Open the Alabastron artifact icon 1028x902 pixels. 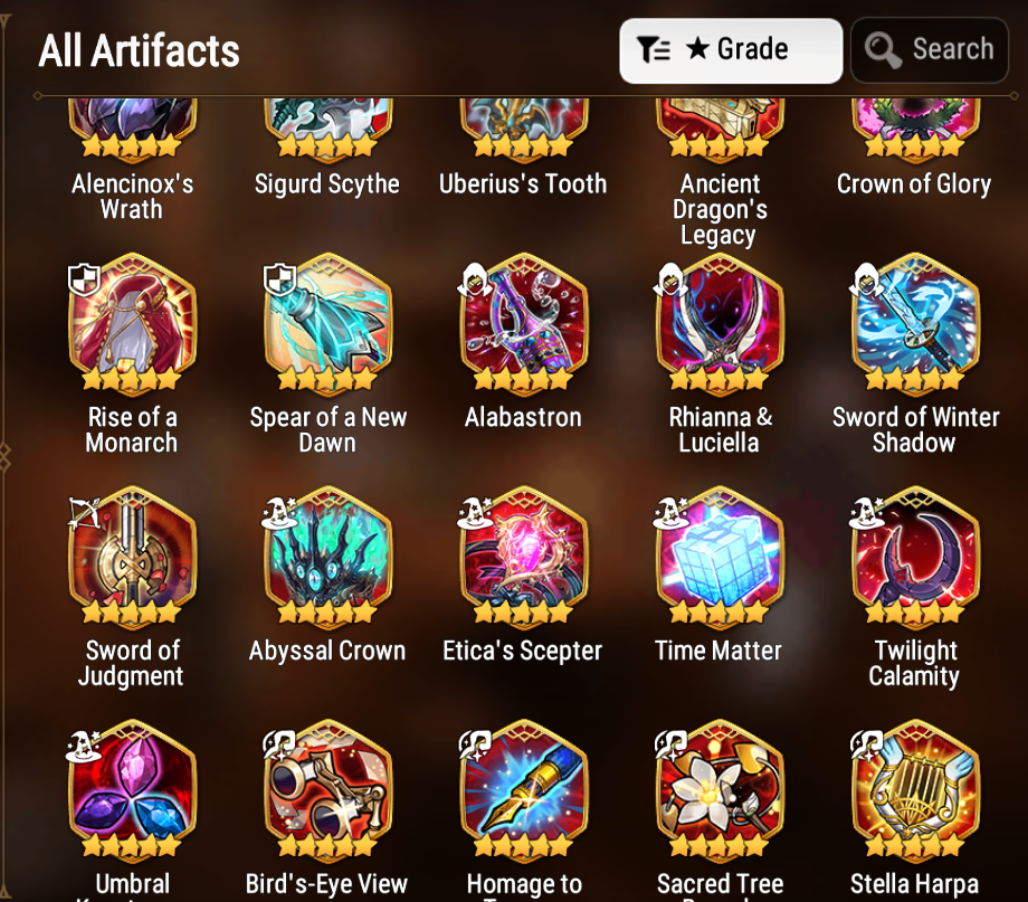pos(523,324)
